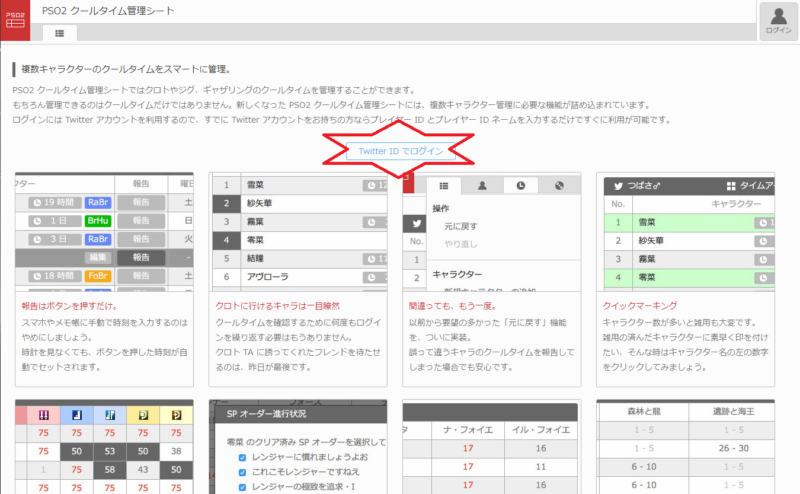
Task: Click number 2 cell beside 紗矢華
Action: click(226, 203)
